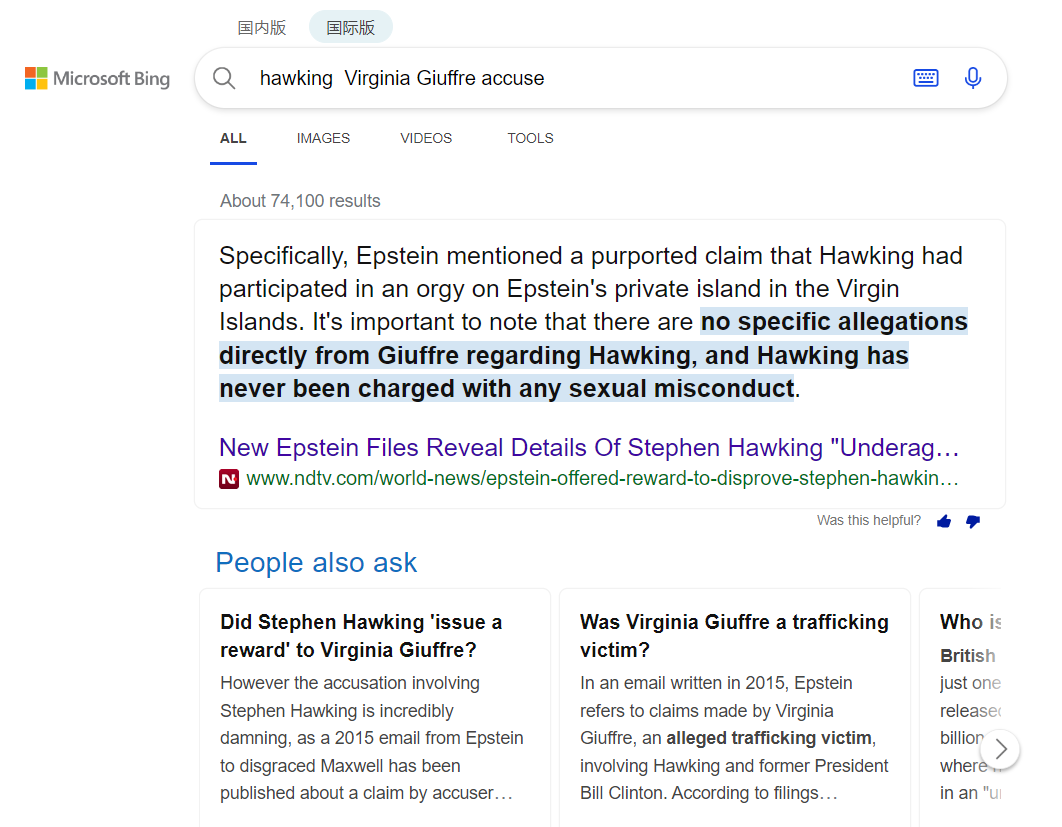Click the Microsoft Bing logo

point(97,78)
